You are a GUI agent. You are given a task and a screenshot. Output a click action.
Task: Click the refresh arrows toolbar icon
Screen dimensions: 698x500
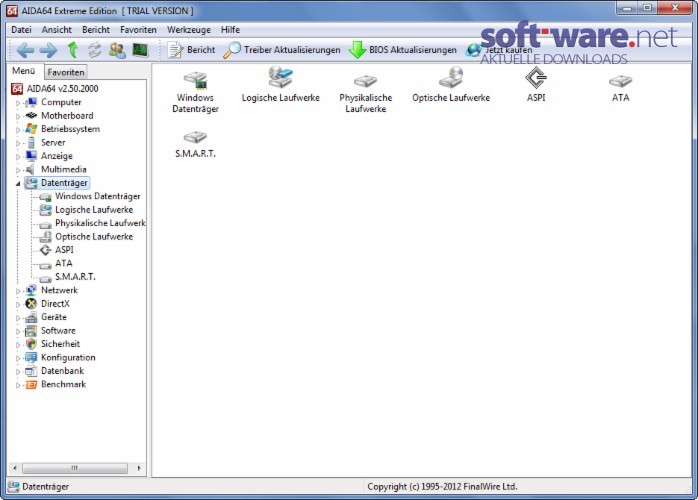click(x=94, y=50)
